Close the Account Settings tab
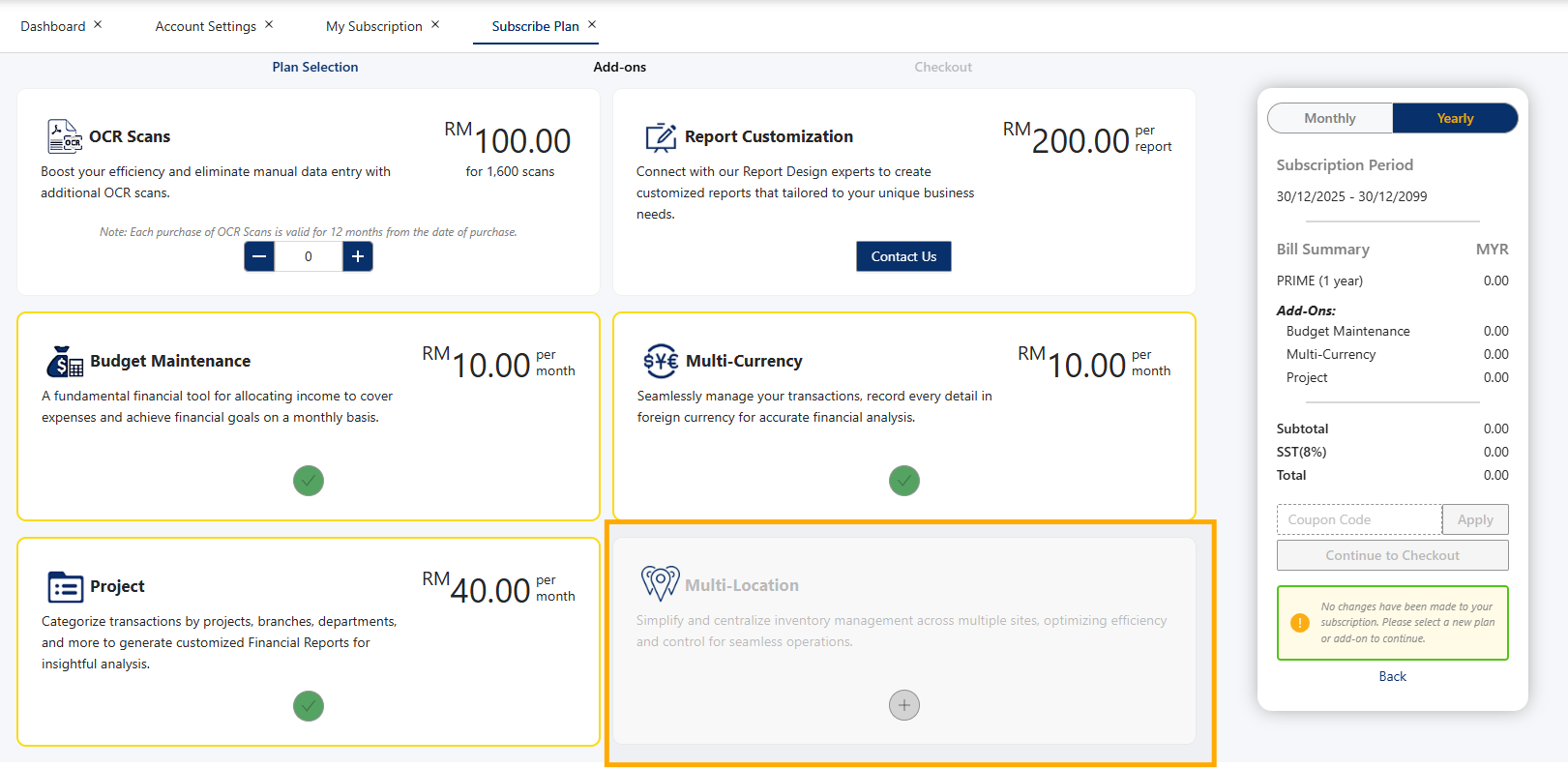Image resolution: width=1568 pixels, height=768 pixels. click(269, 24)
